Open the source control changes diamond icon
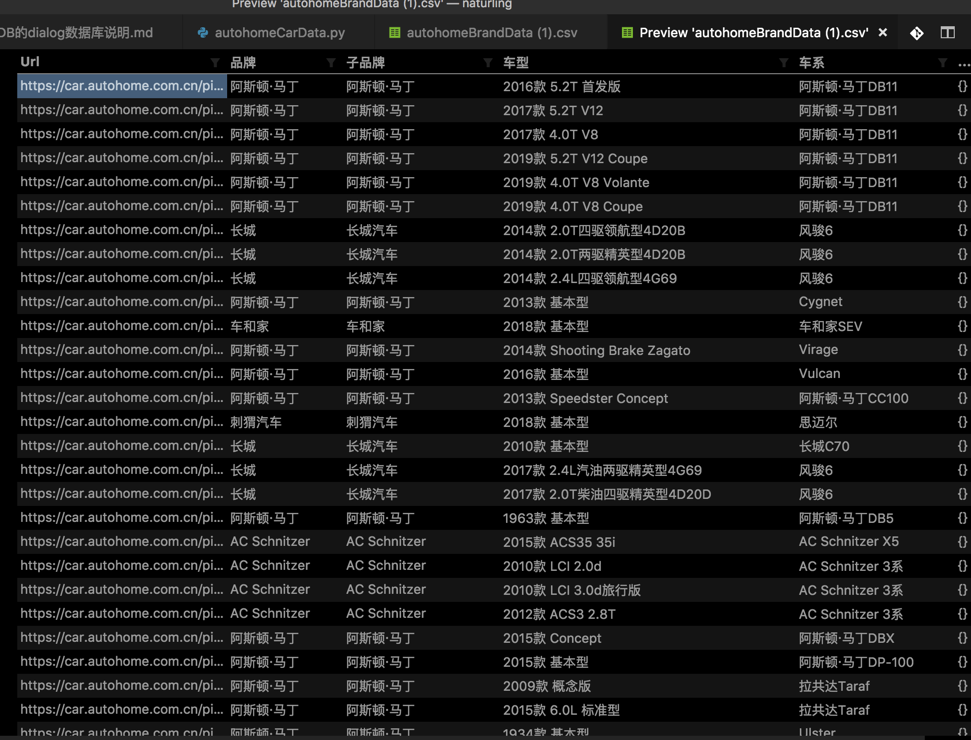Image resolution: width=971 pixels, height=740 pixels. 917,33
